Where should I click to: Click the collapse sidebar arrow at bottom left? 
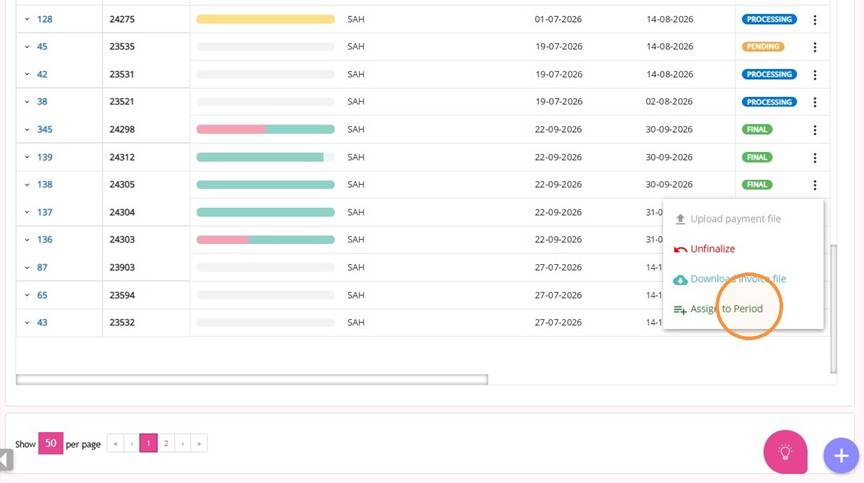(6, 460)
